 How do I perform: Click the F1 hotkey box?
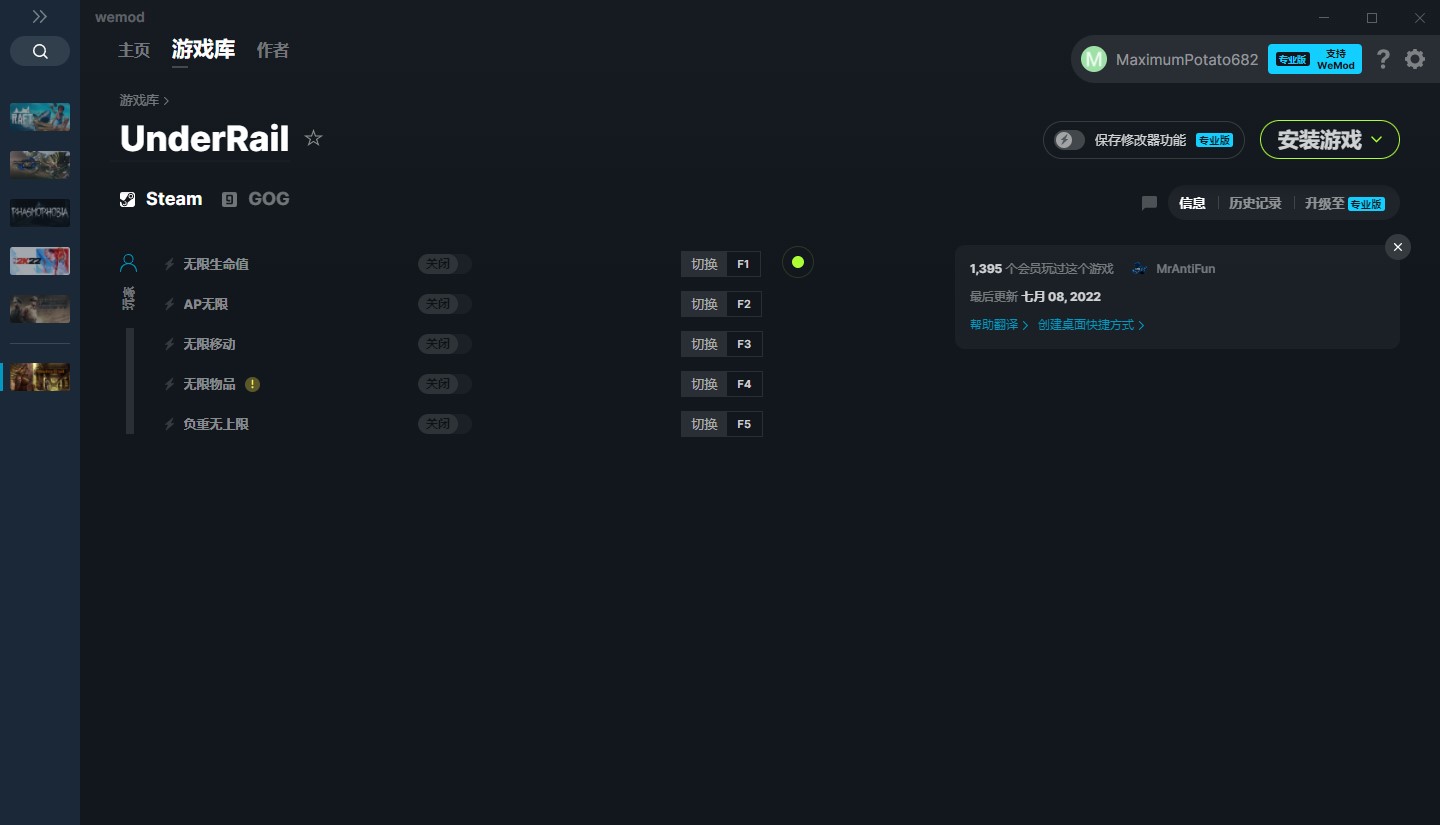[x=744, y=264]
